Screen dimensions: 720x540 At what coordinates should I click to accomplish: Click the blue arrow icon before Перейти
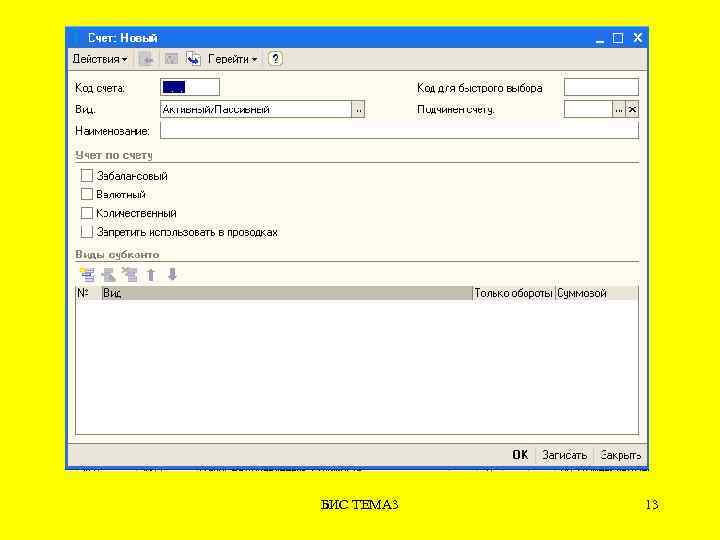(193, 59)
